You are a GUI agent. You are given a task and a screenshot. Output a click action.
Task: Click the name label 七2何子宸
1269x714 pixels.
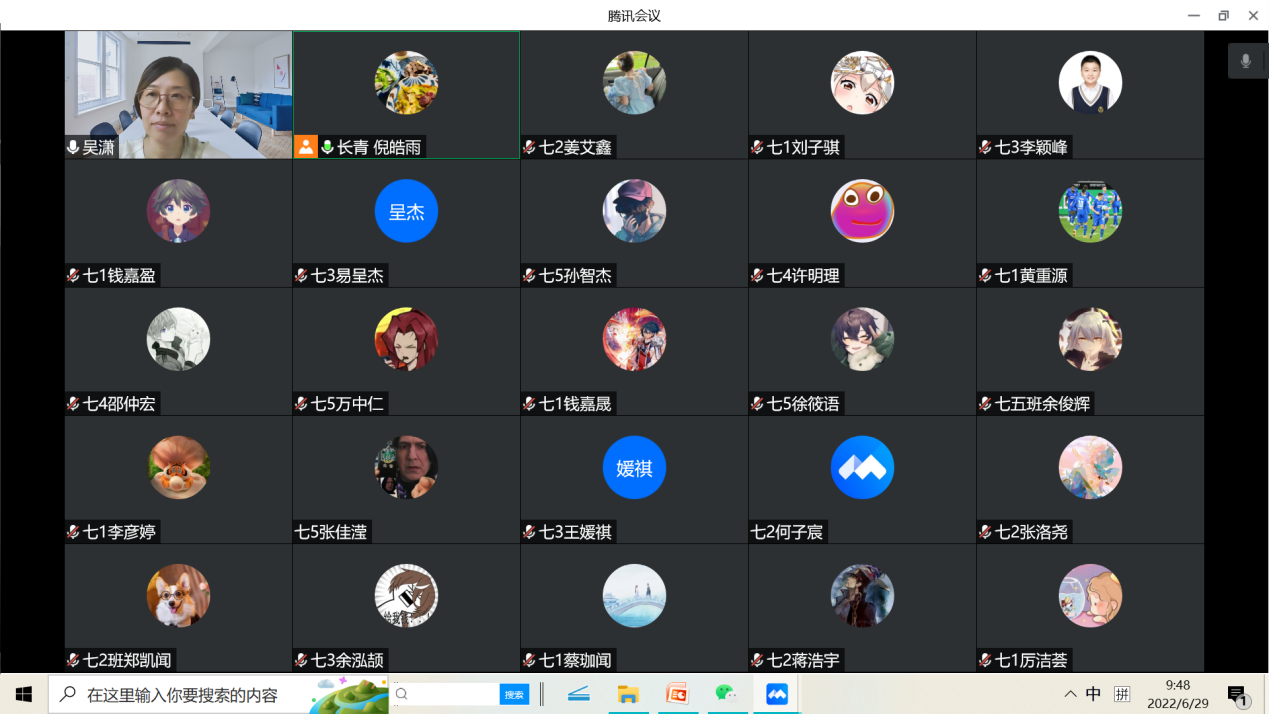pyautogui.click(x=787, y=531)
